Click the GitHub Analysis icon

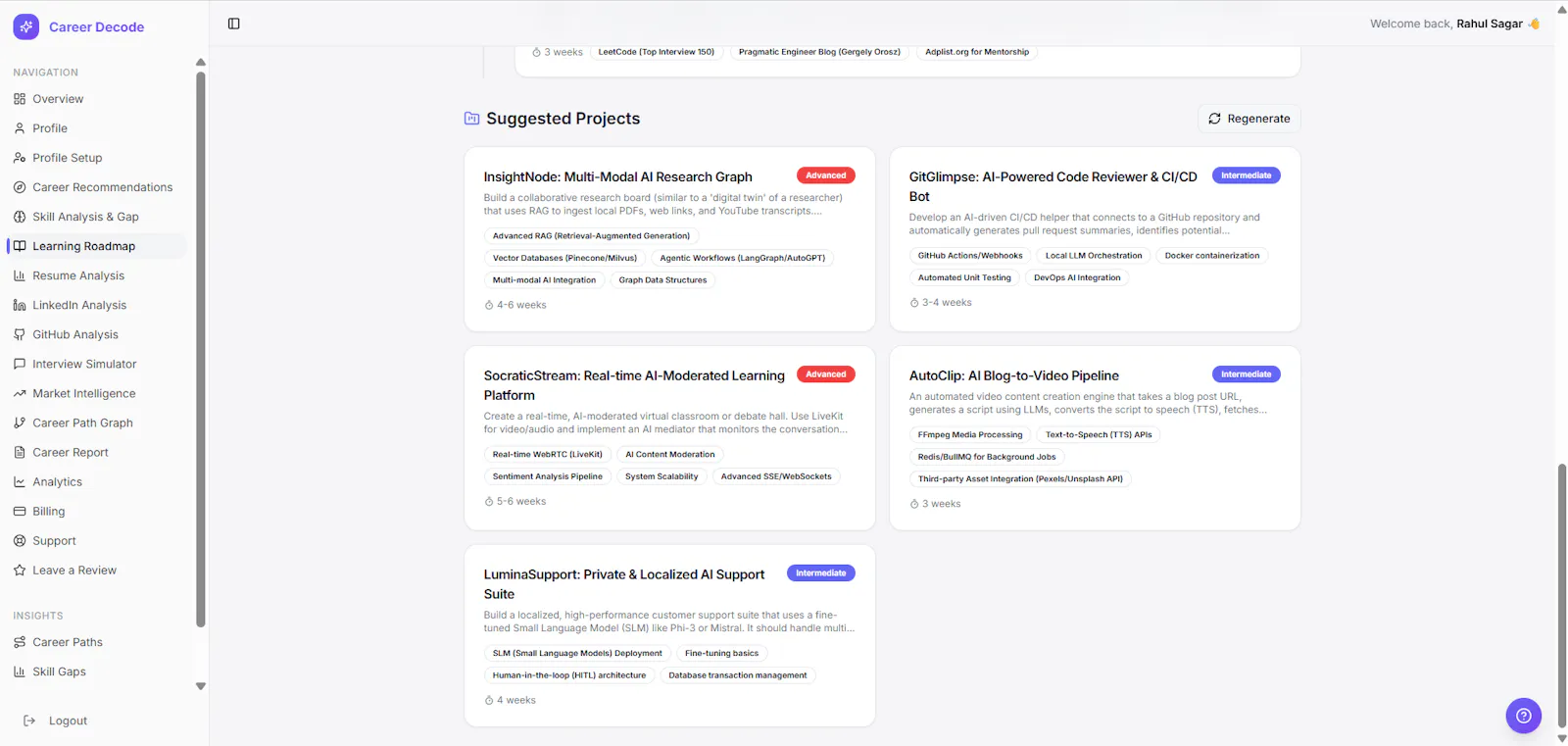[20, 334]
